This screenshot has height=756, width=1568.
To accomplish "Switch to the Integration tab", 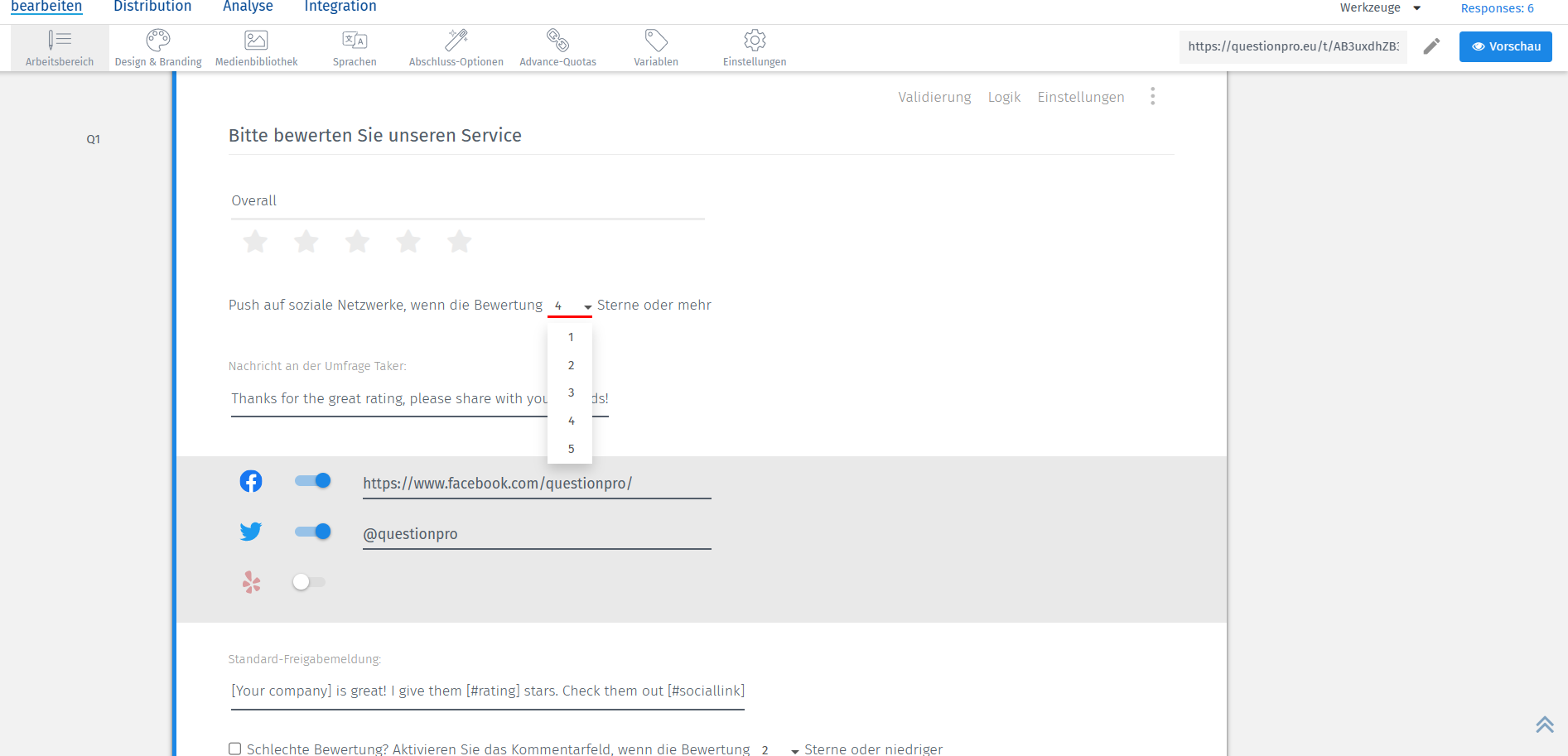I will [340, 7].
